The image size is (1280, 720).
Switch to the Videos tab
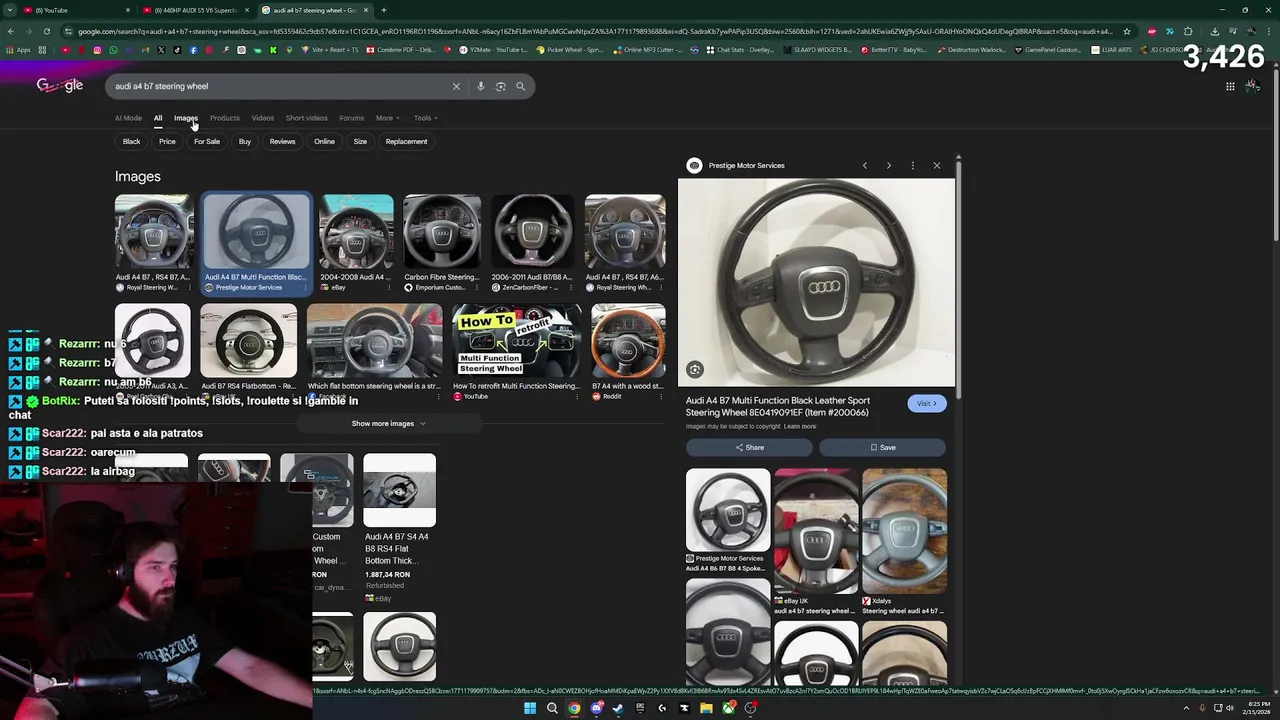point(262,118)
